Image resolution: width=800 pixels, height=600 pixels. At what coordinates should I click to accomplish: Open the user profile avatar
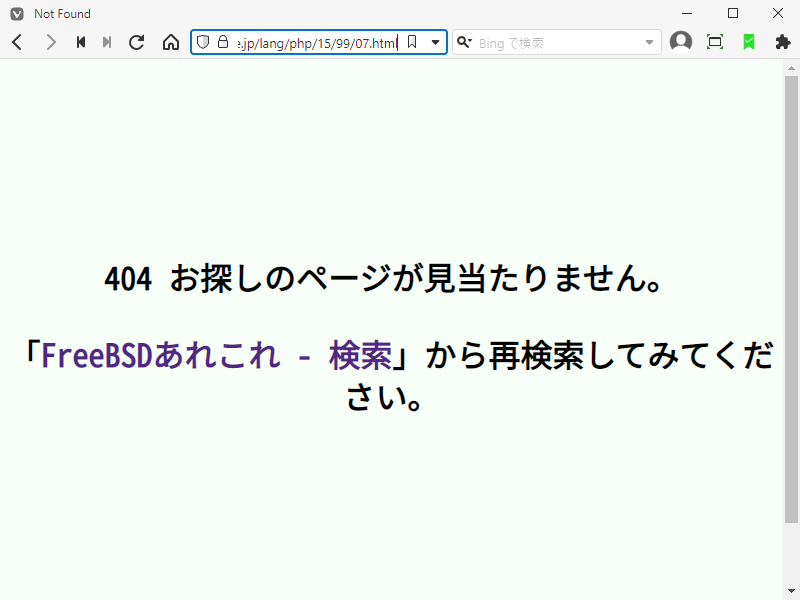(681, 42)
